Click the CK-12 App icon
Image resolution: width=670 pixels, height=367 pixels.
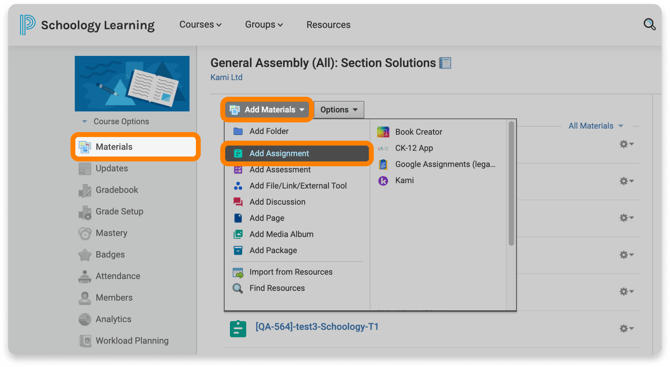pyautogui.click(x=383, y=148)
